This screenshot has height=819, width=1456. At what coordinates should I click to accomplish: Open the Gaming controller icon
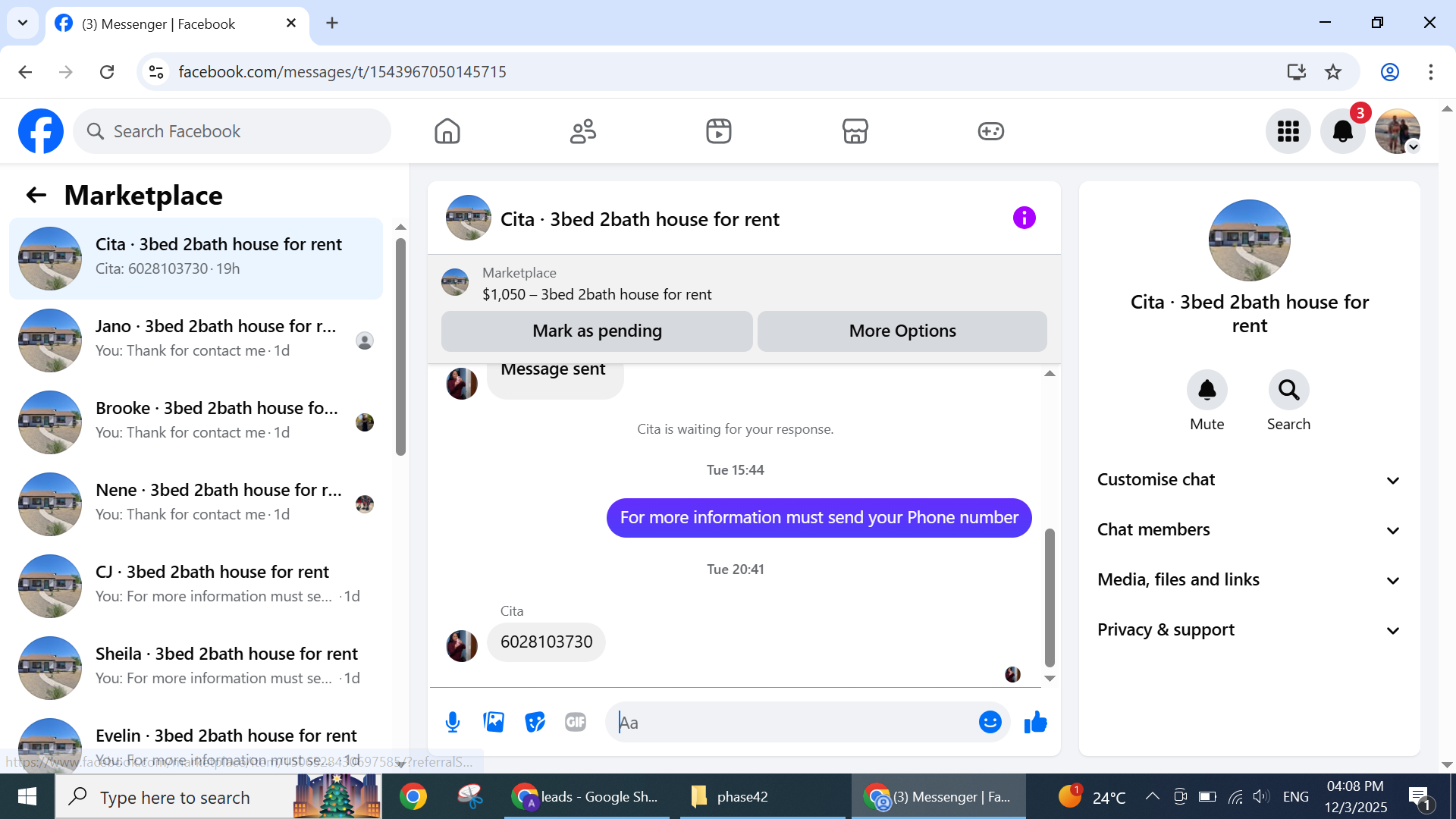[x=990, y=131]
